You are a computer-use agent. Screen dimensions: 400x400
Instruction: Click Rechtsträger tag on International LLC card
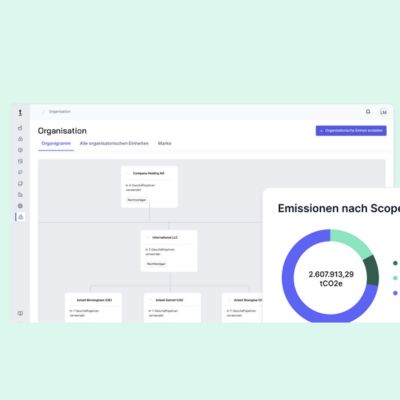156,264
